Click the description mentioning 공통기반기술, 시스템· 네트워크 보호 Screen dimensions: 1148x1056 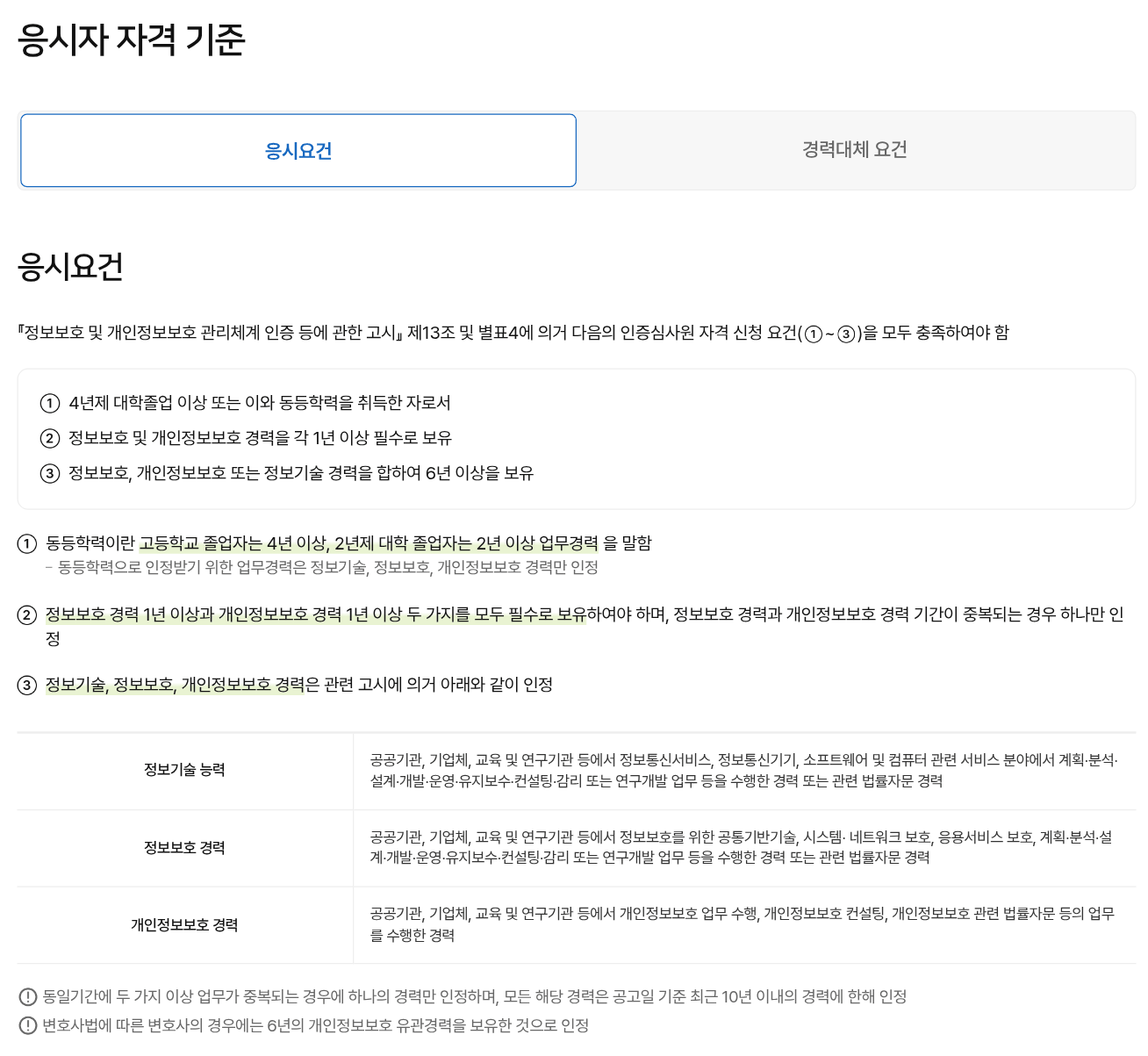pos(742,847)
